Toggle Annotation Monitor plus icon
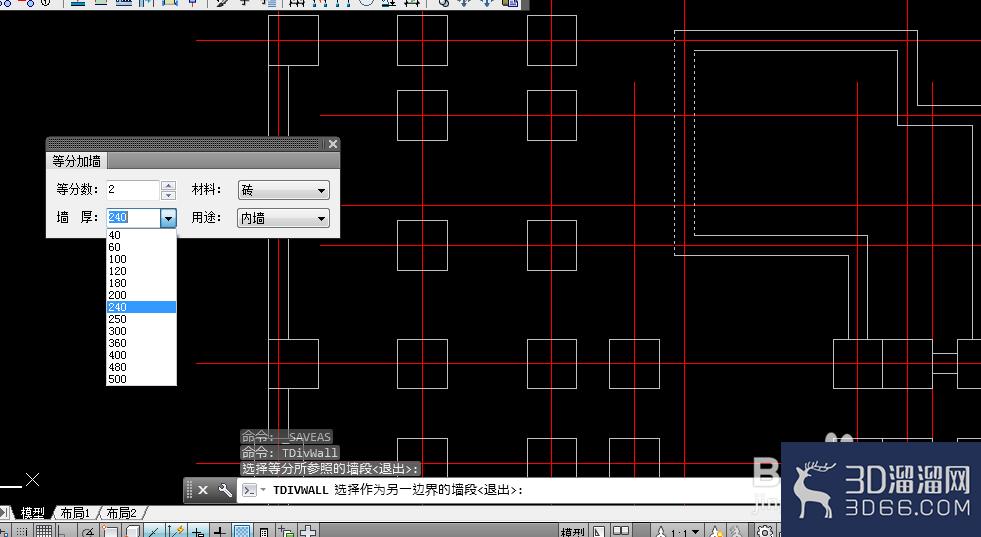The width and height of the screenshot is (981, 537). pyautogui.click(x=308, y=531)
